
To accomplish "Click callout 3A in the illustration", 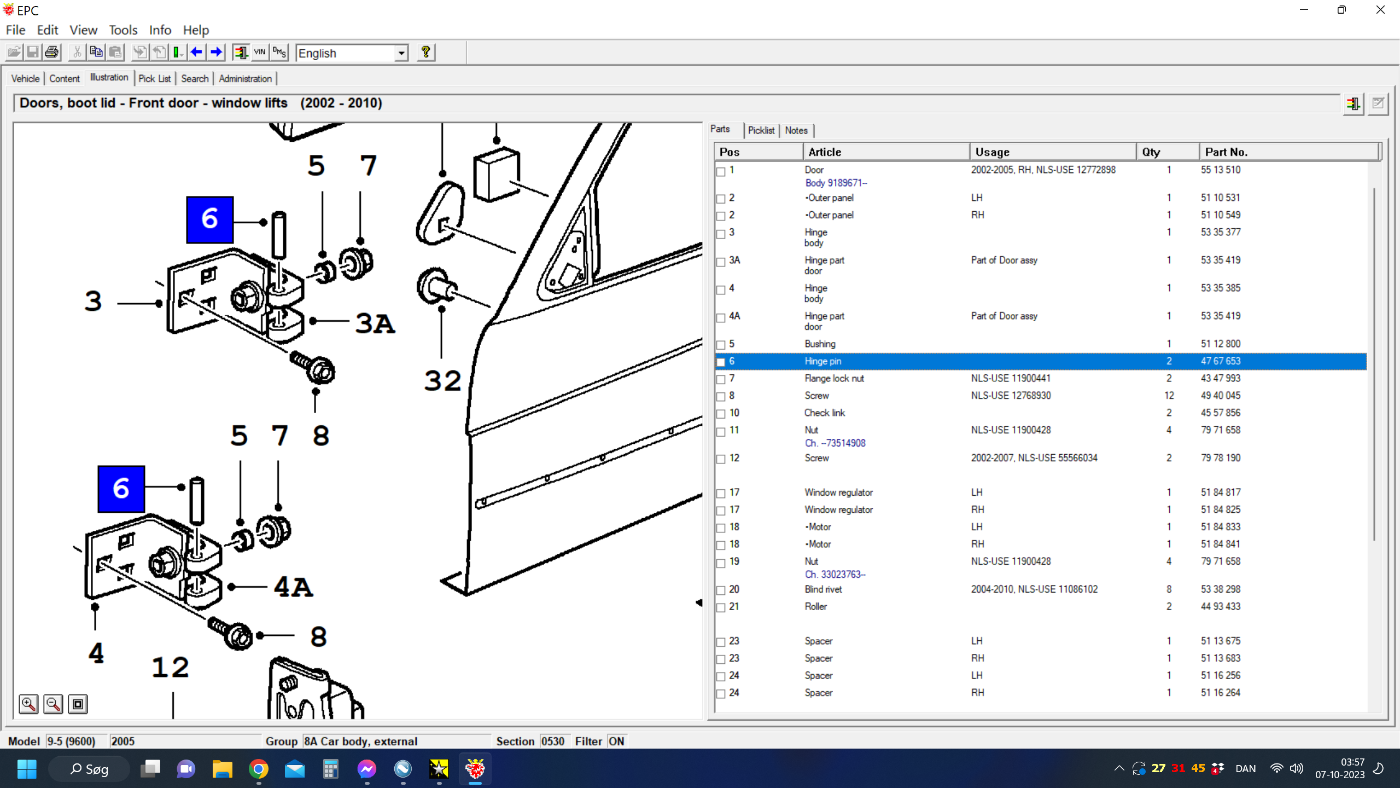I will 376,323.
